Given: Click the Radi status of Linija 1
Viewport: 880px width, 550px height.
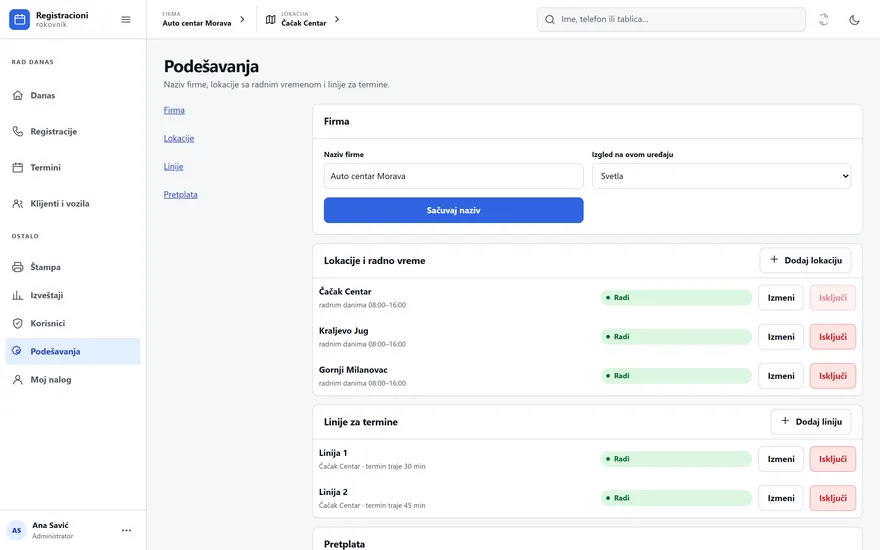Looking at the screenshot, I should click(676, 459).
